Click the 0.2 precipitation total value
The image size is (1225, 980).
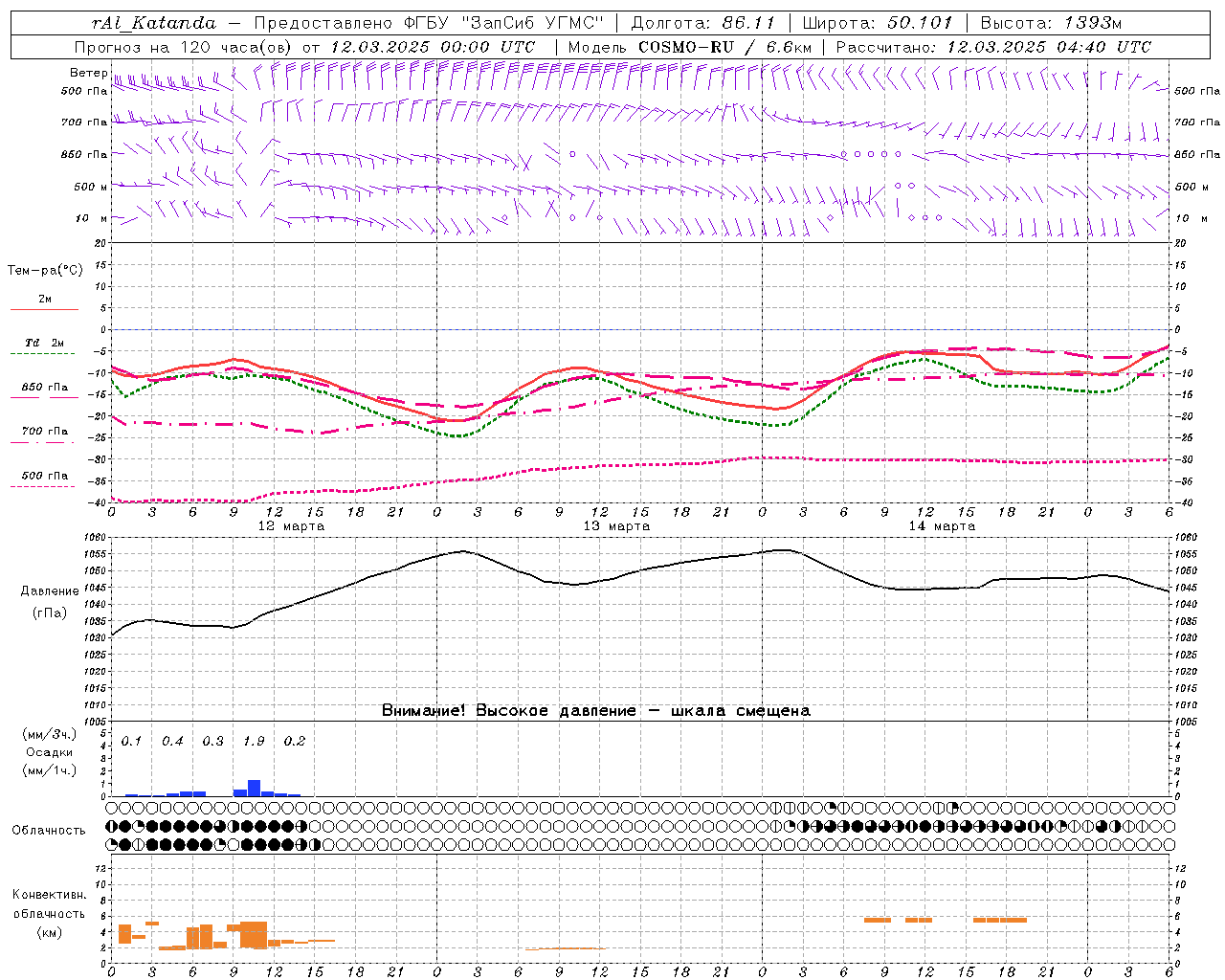(x=295, y=742)
